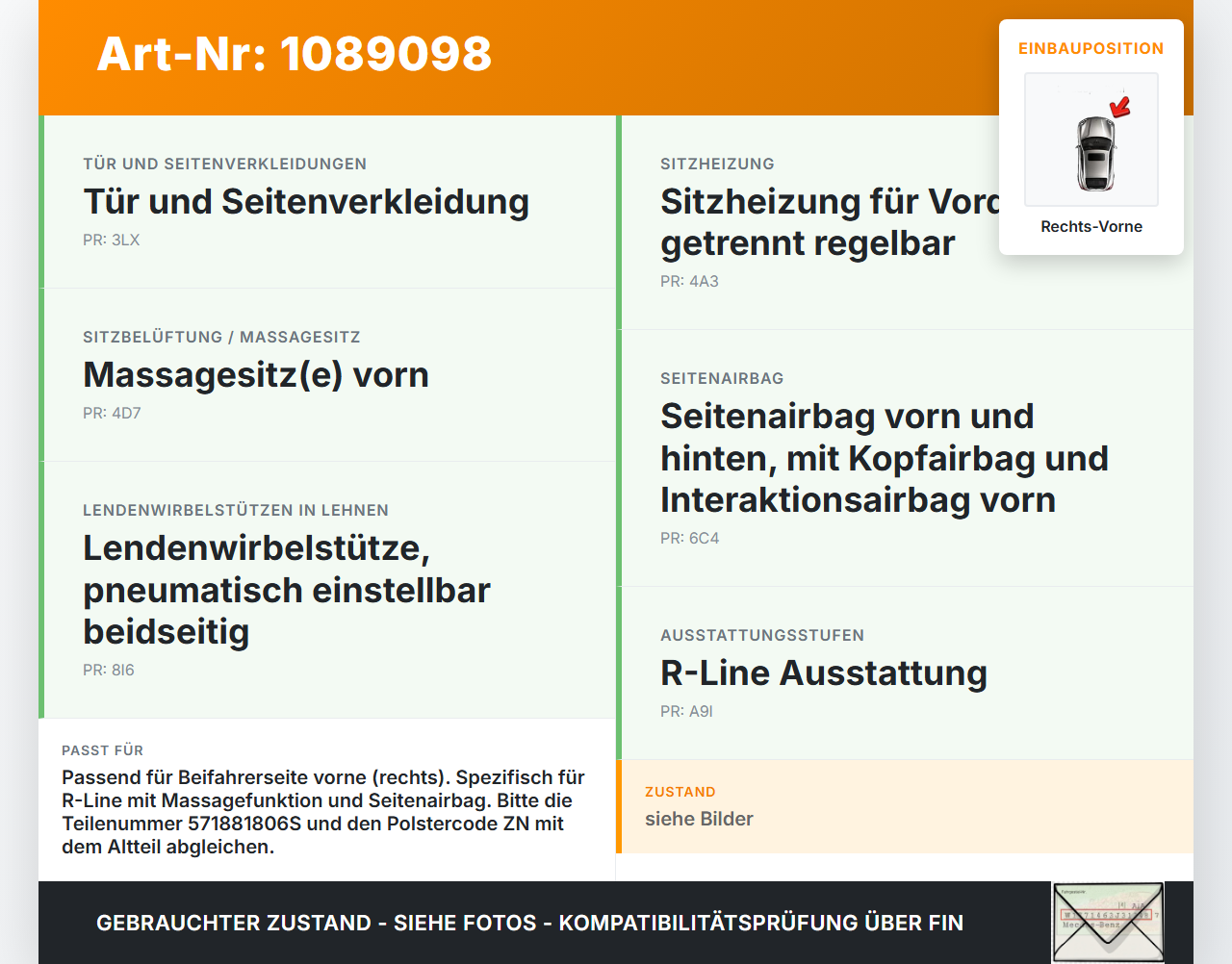Click the PR: 4A3 code
This screenshot has height=964, width=1232.
click(689, 281)
